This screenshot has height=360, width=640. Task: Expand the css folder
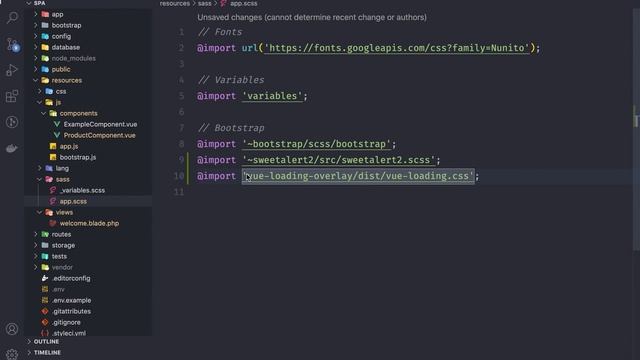[x=61, y=91]
